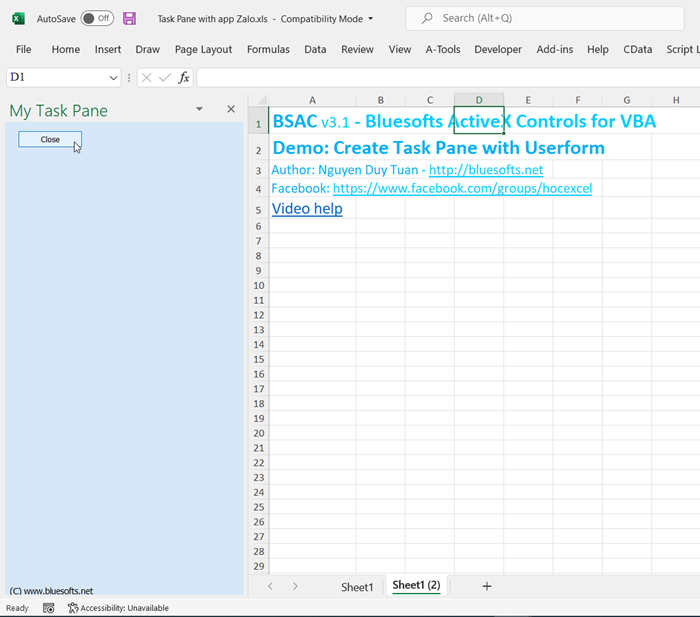This screenshot has width=700, height=617.
Task: Click the BSAC v3.1 title text cell
Action: coord(464,121)
